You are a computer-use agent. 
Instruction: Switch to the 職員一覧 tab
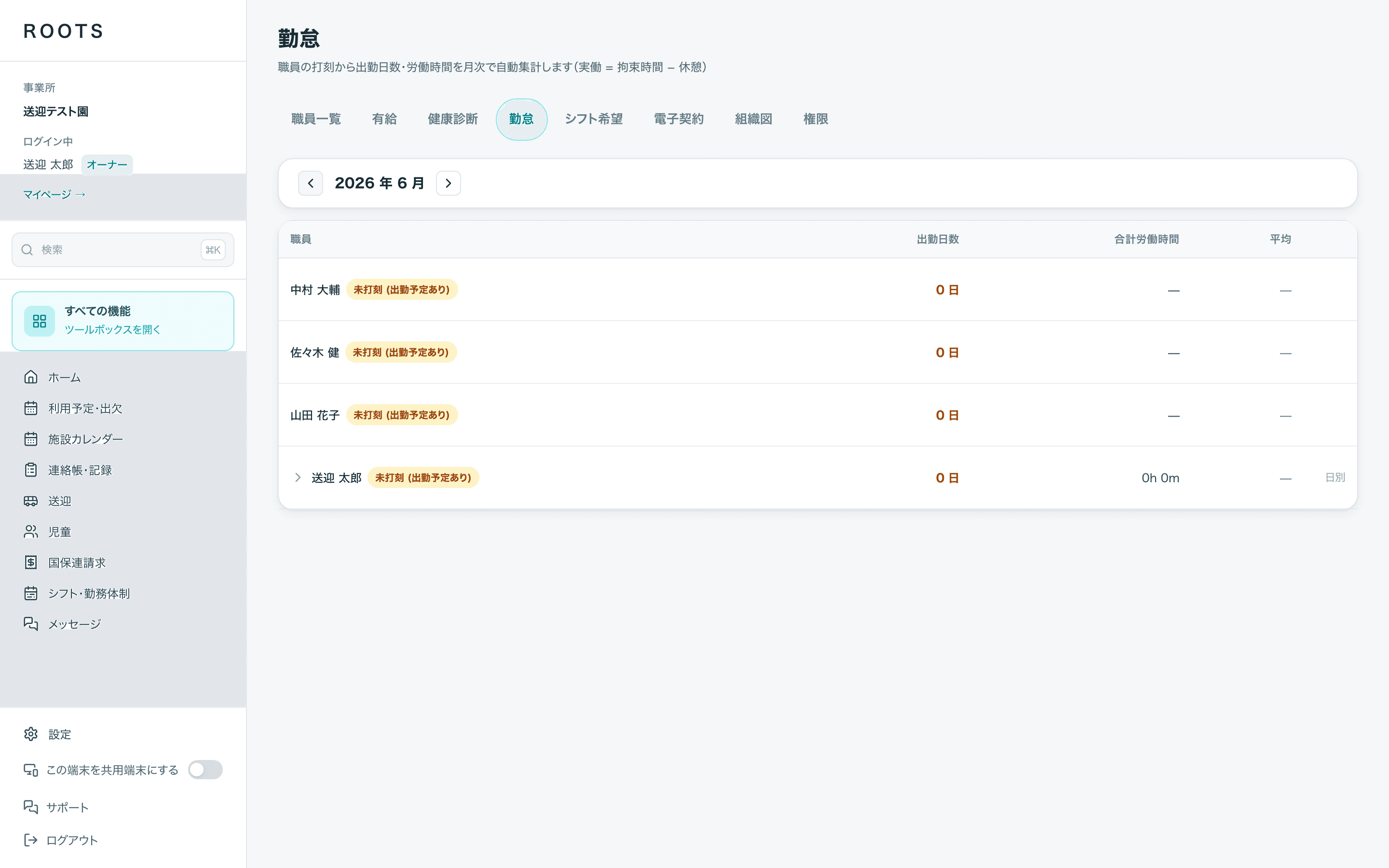[x=316, y=119]
